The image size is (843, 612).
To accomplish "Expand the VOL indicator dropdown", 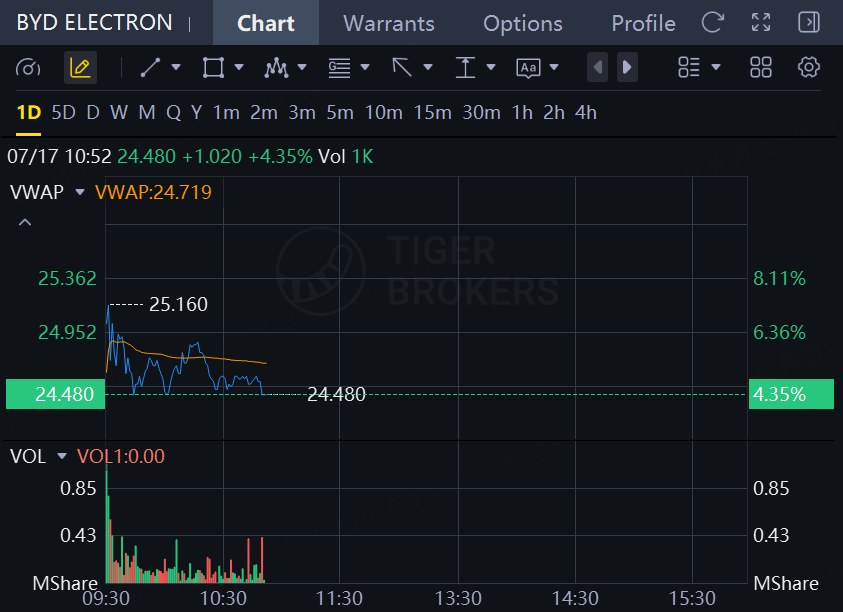I will 62,457.
